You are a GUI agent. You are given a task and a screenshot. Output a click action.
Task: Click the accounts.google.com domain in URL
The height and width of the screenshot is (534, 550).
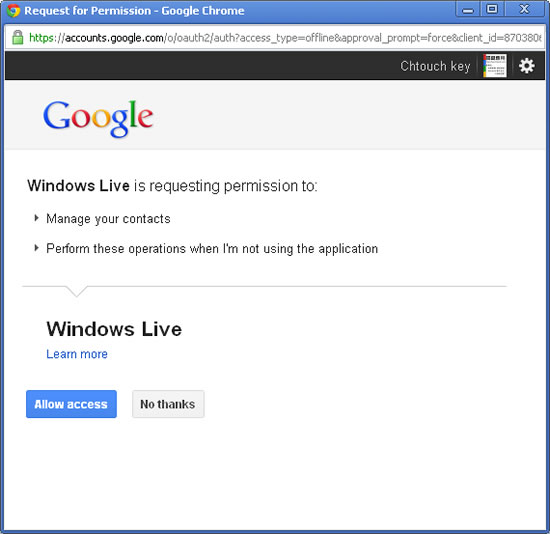114,38
